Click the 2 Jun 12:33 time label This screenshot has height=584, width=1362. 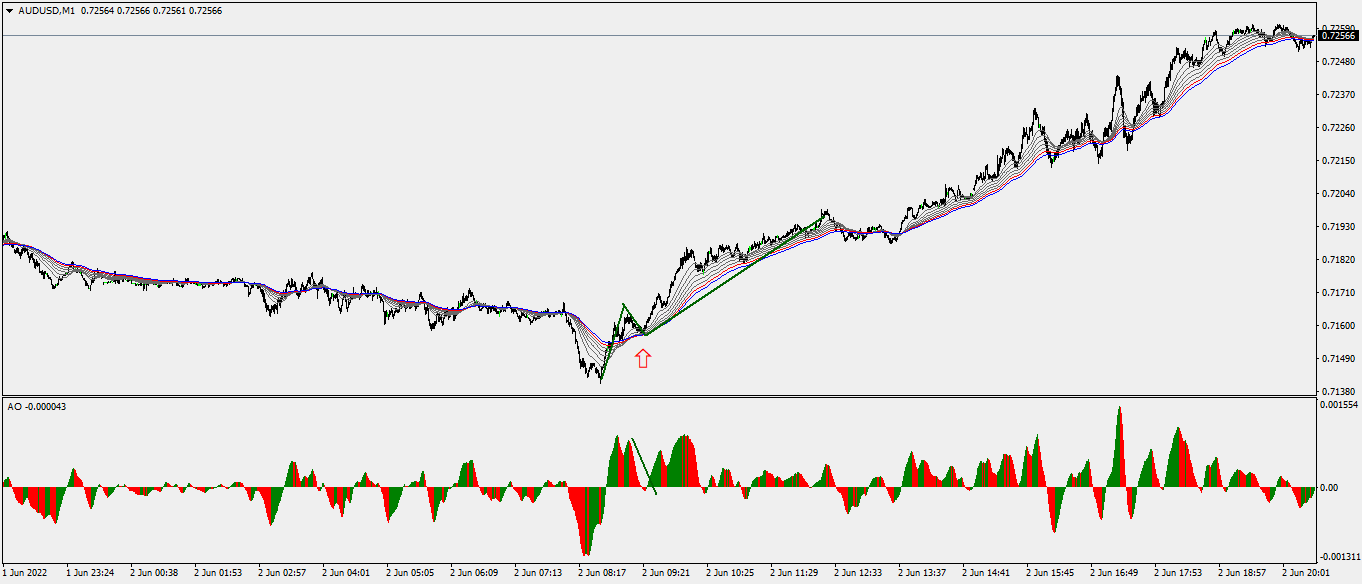click(857, 574)
